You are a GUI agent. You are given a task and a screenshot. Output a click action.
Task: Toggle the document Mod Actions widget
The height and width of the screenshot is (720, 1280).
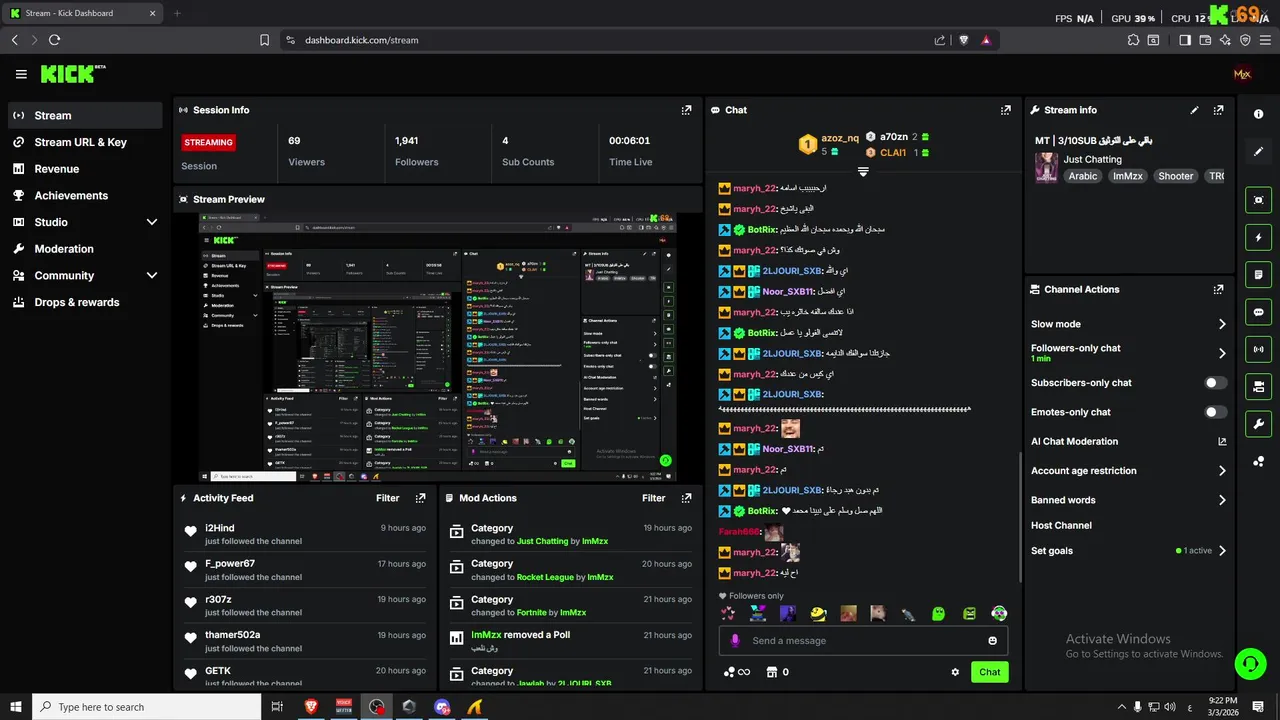[1259, 274]
